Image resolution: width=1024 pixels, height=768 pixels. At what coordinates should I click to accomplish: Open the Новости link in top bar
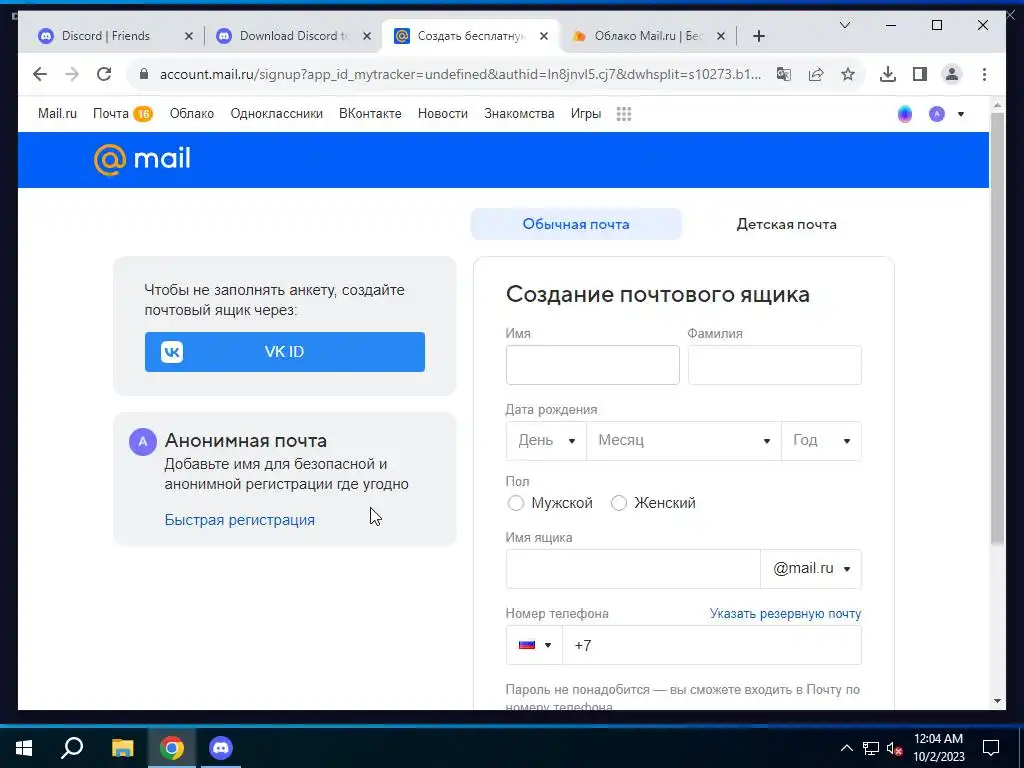[443, 114]
